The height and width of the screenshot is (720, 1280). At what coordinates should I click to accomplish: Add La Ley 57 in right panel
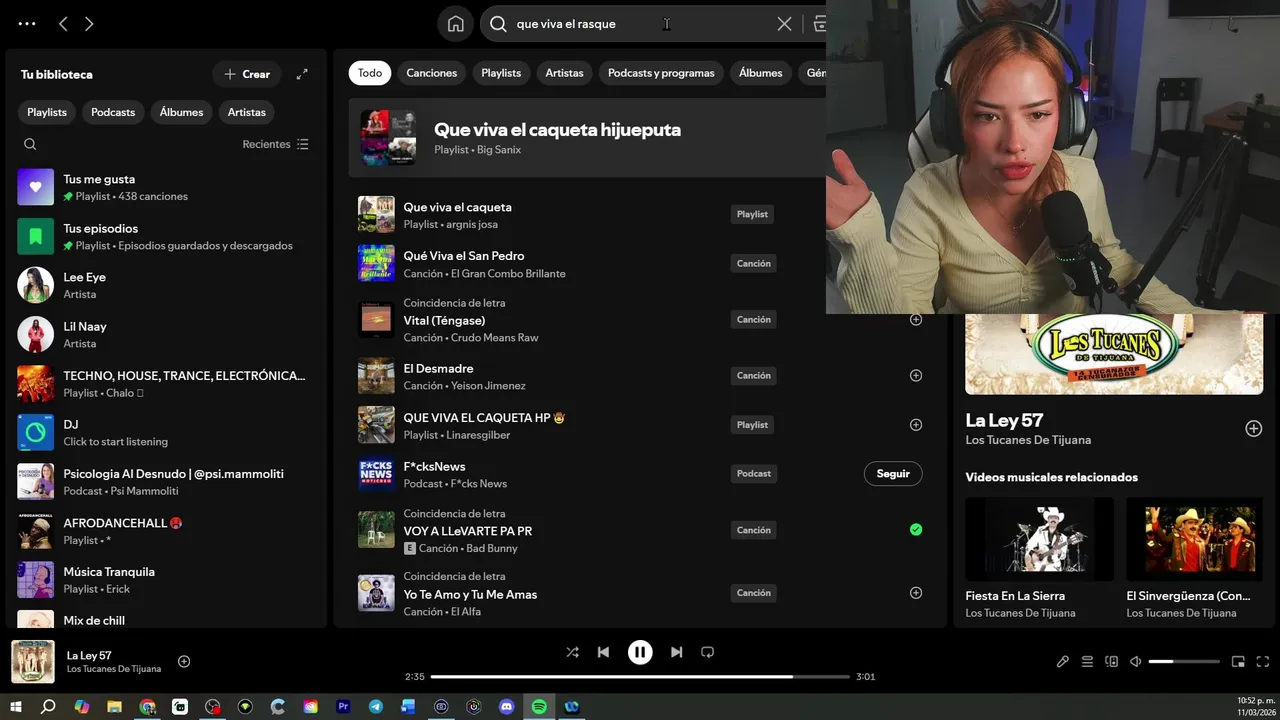(1253, 428)
